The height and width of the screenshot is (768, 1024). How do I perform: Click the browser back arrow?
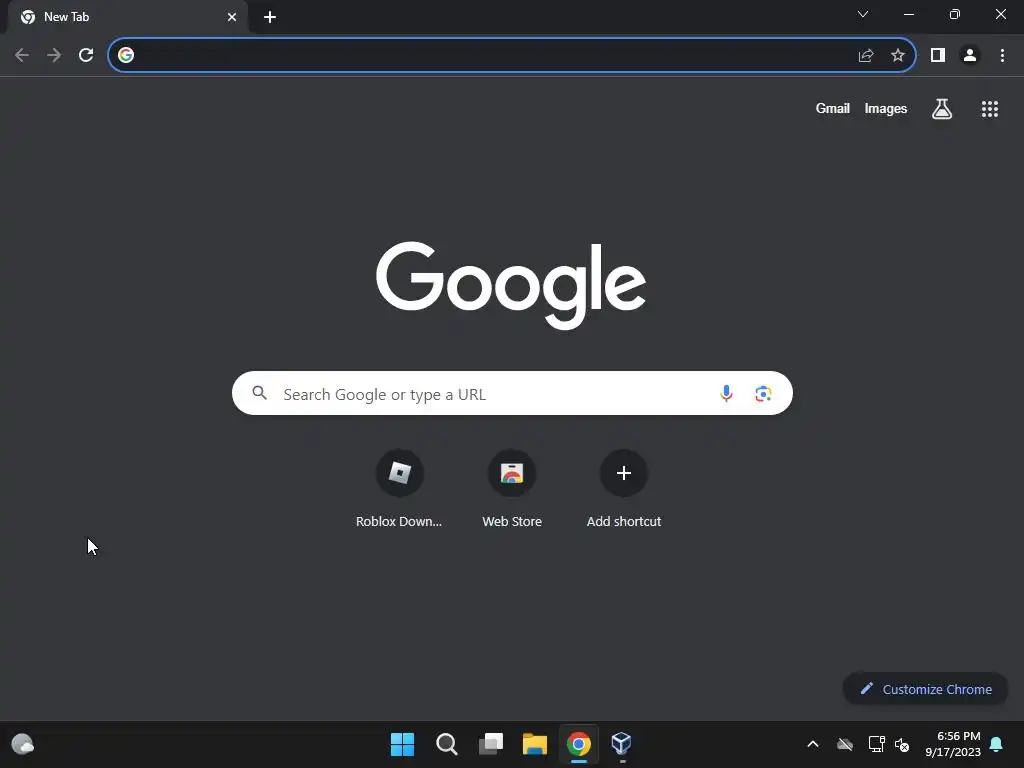point(22,56)
